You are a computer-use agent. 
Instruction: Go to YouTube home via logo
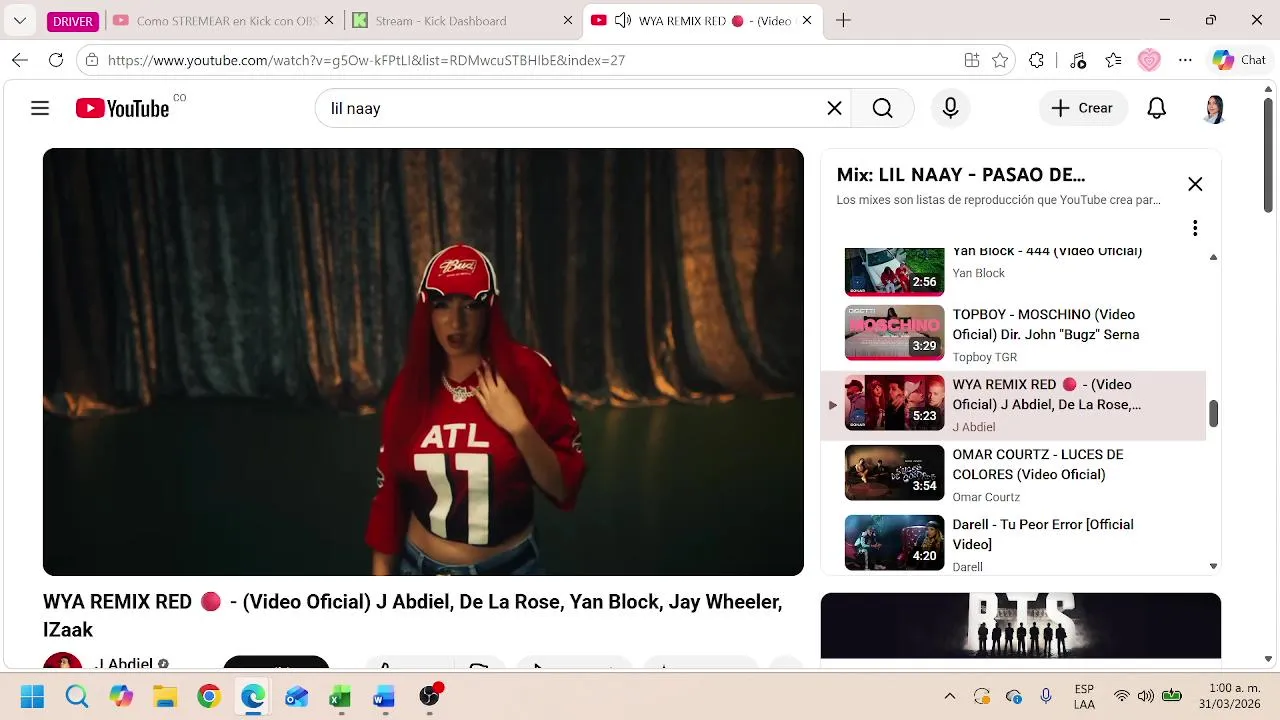pyautogui.click(x=122, y=108)
